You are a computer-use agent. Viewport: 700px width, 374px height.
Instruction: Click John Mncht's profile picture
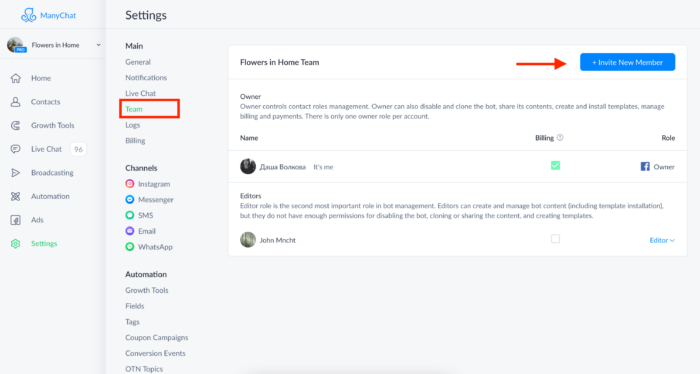point(248,240)
